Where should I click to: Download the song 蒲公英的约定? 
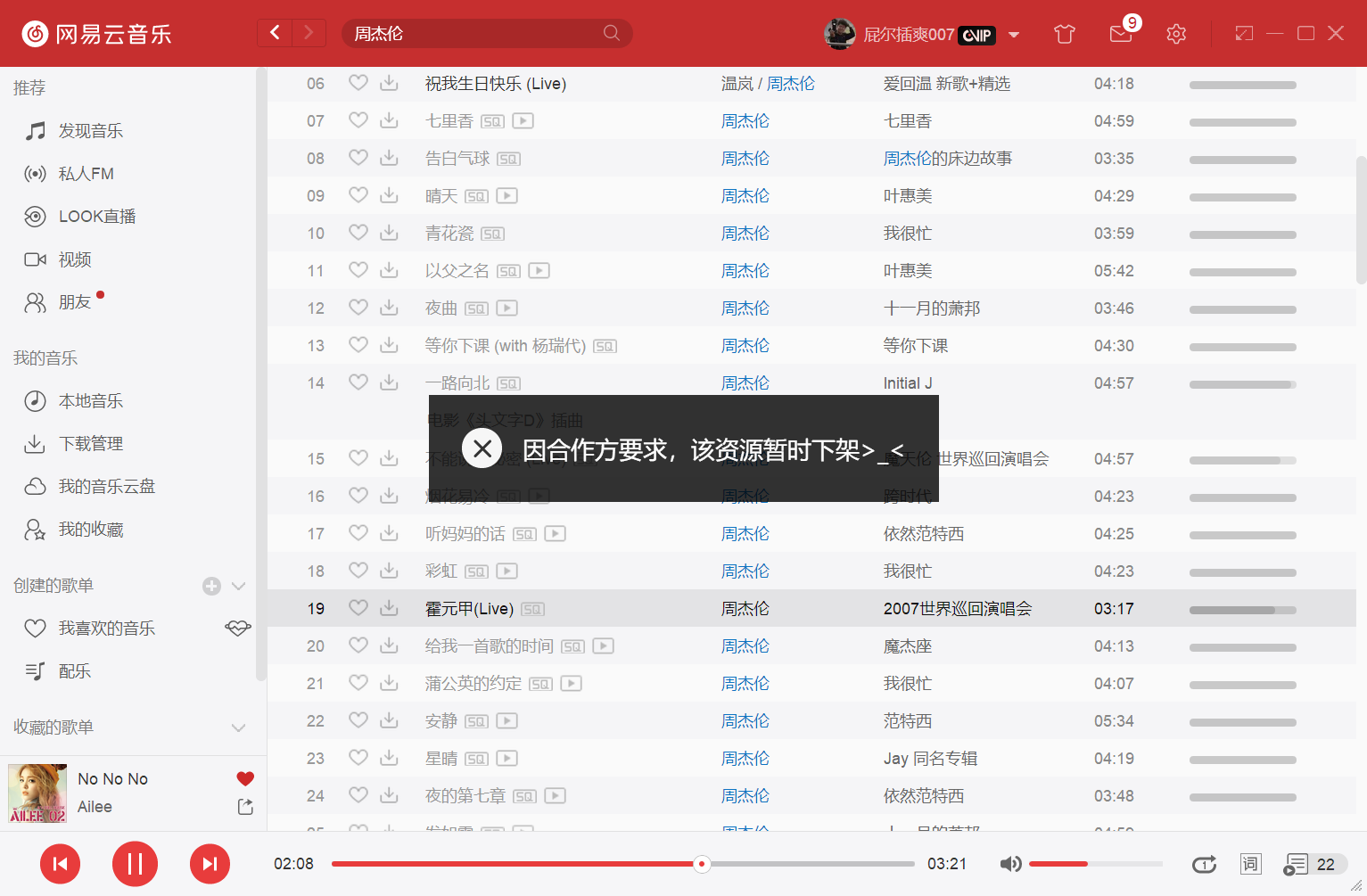(x=389, y=683)
